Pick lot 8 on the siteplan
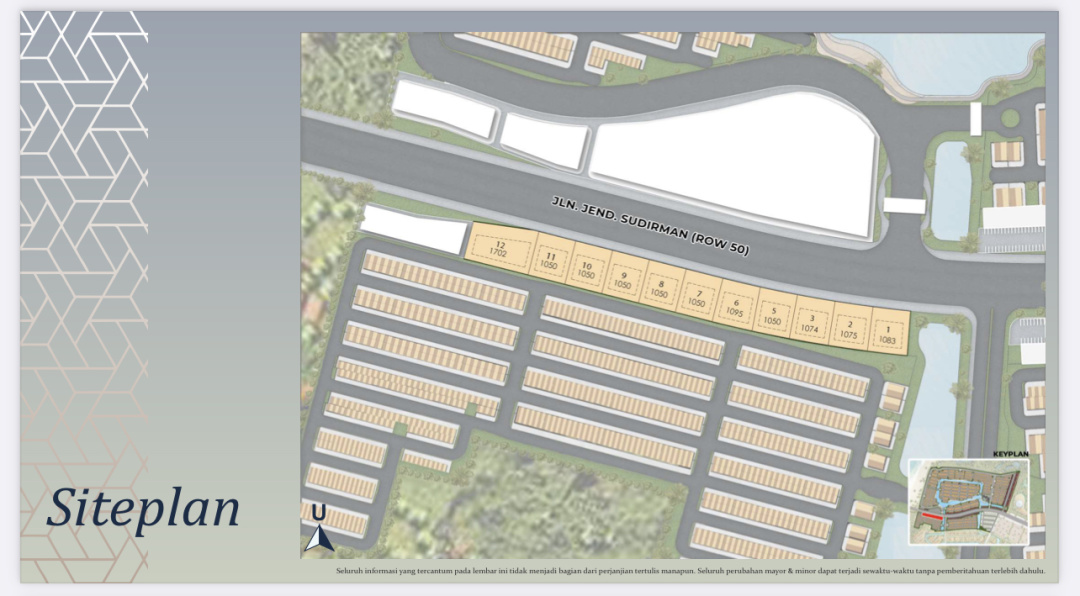Screen dimensions: 1080x596 660,289
